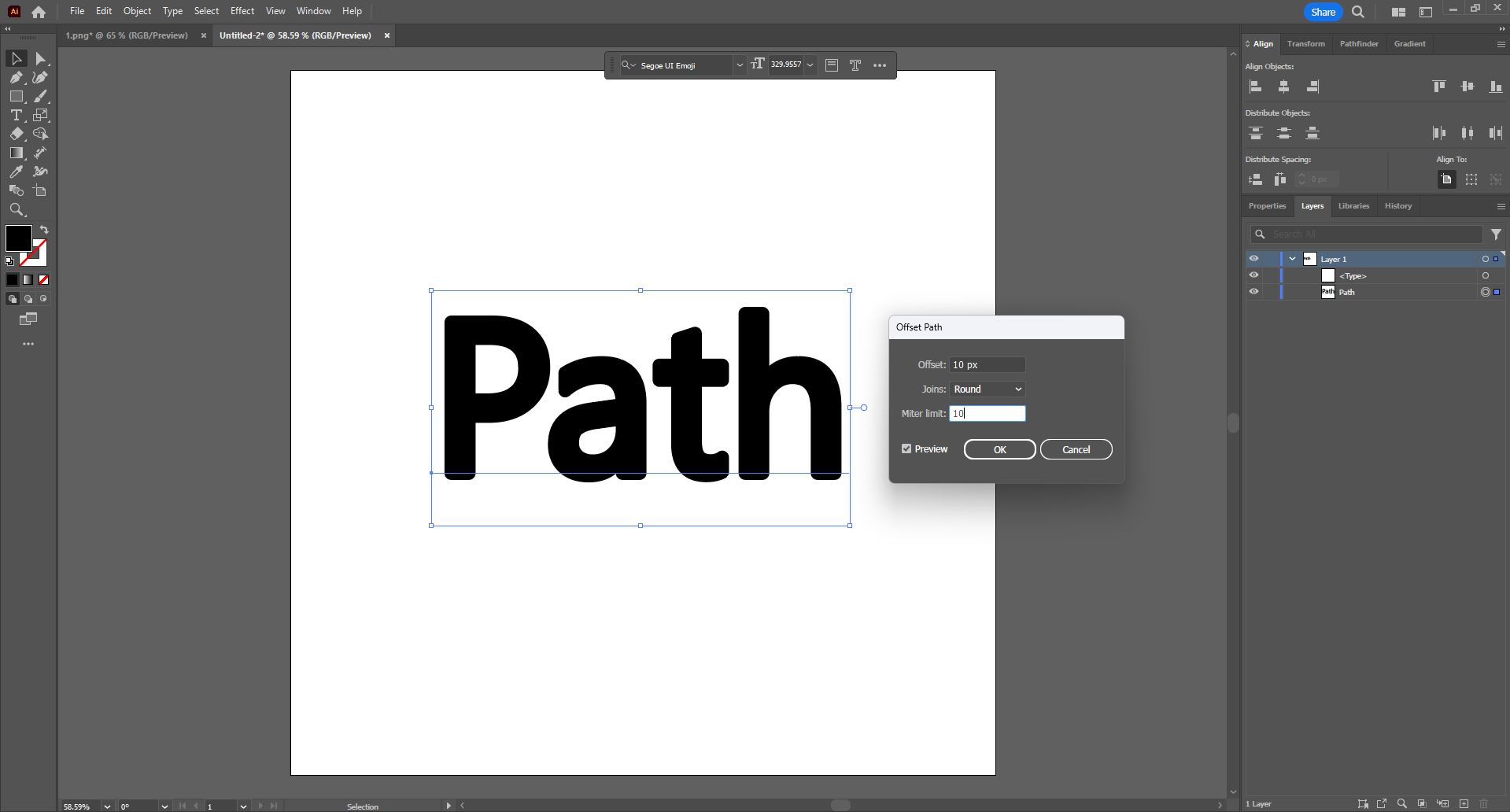
Task: Click the Miter limit input field
Action: (987, 413)
